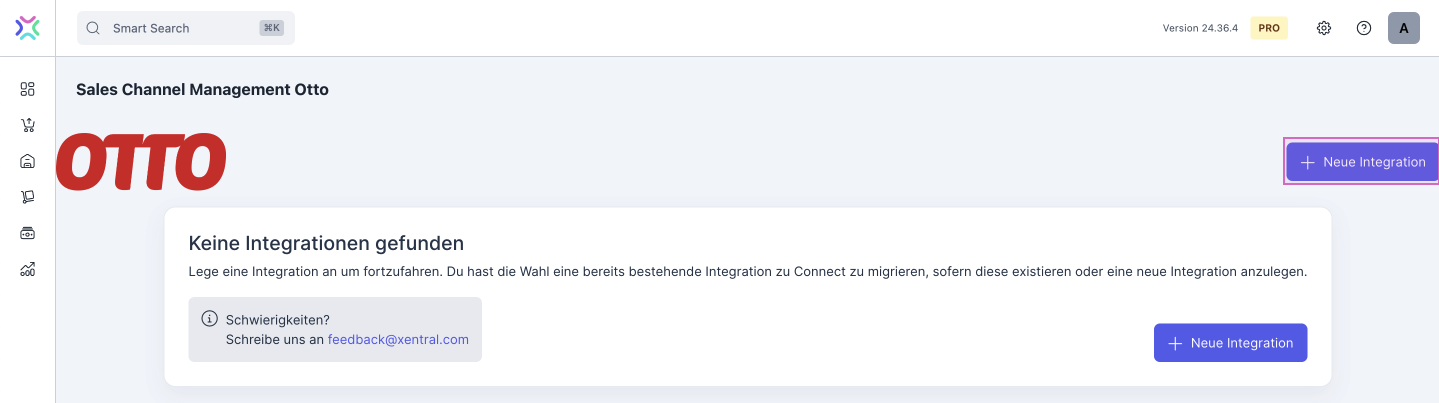The height and width of the screenshot is (403, 1439).
Task: Open the settings gear icon
Action: pyautogui.click(x=1324, y=28)
